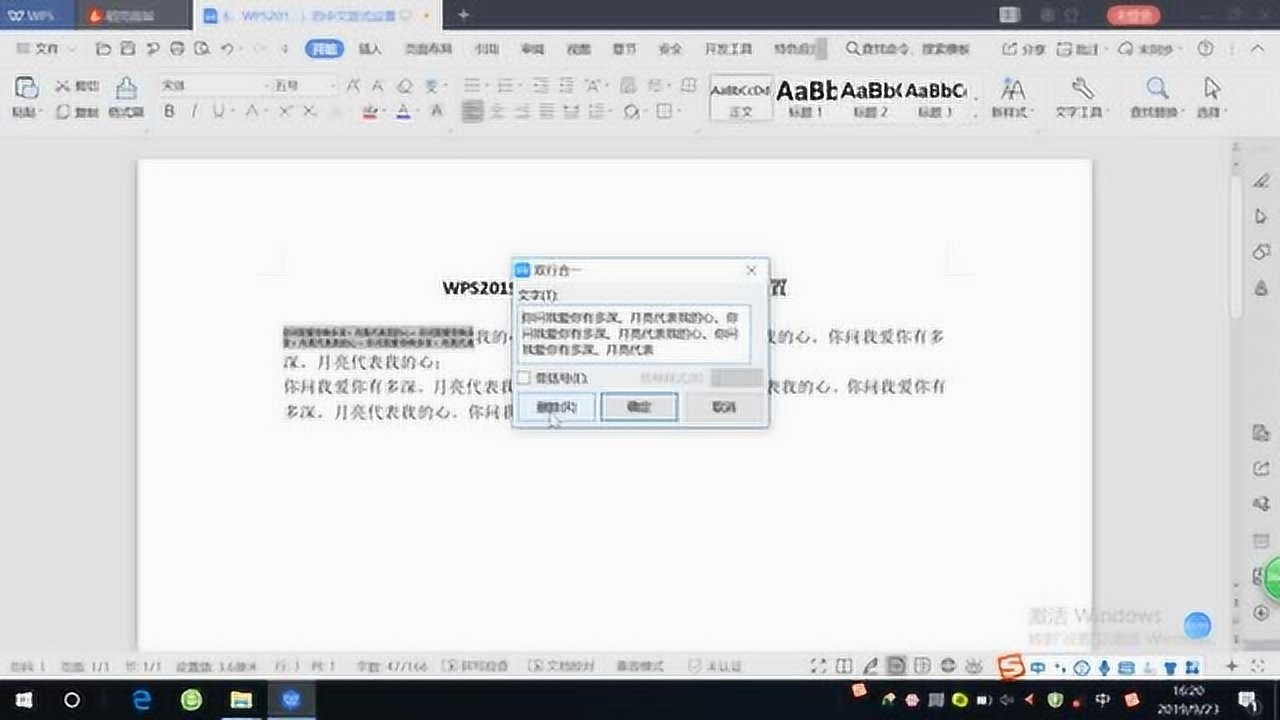Apply the 标题 2 heading style
Viewport: 1280px width, 720px height.
click(872, 97)
